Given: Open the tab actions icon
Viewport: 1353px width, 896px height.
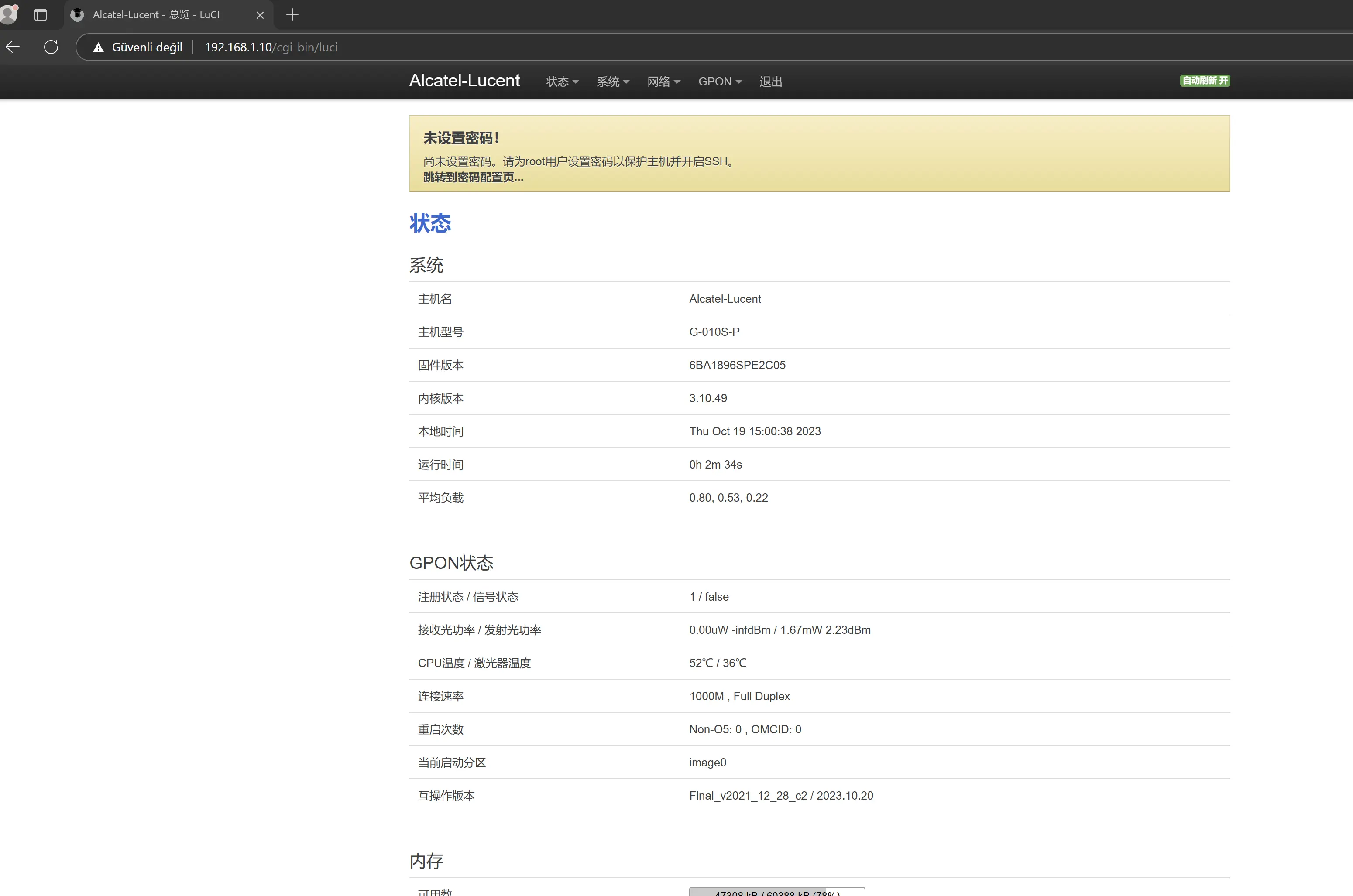Looking at the screenshot, I should (x=41, y=15).
